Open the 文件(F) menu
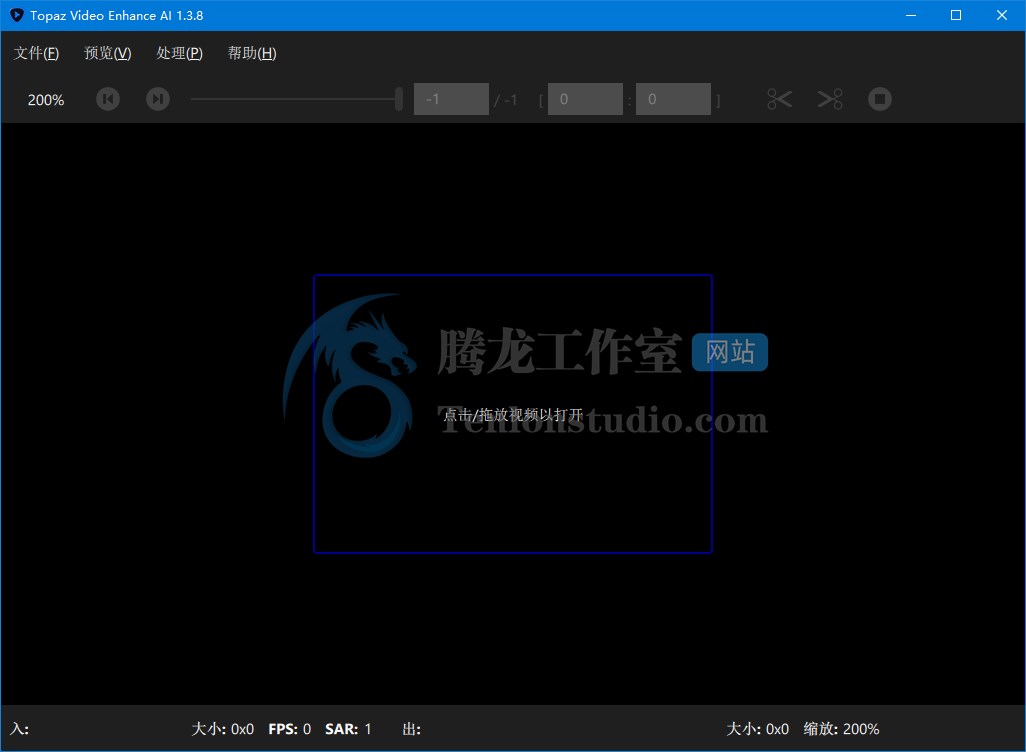Viewport: 1026px width, 752px height. coord(37,53)
